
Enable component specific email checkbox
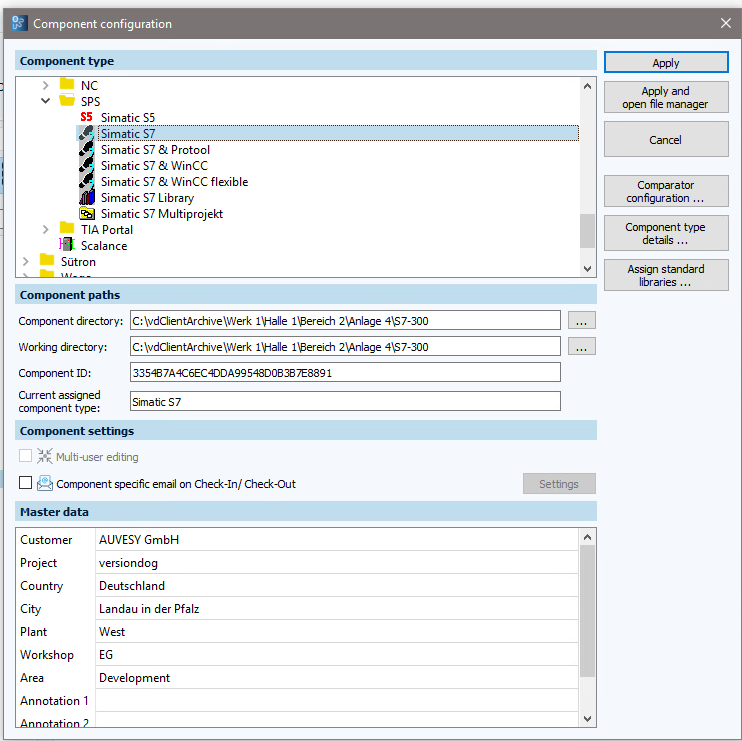click(26, 484)
